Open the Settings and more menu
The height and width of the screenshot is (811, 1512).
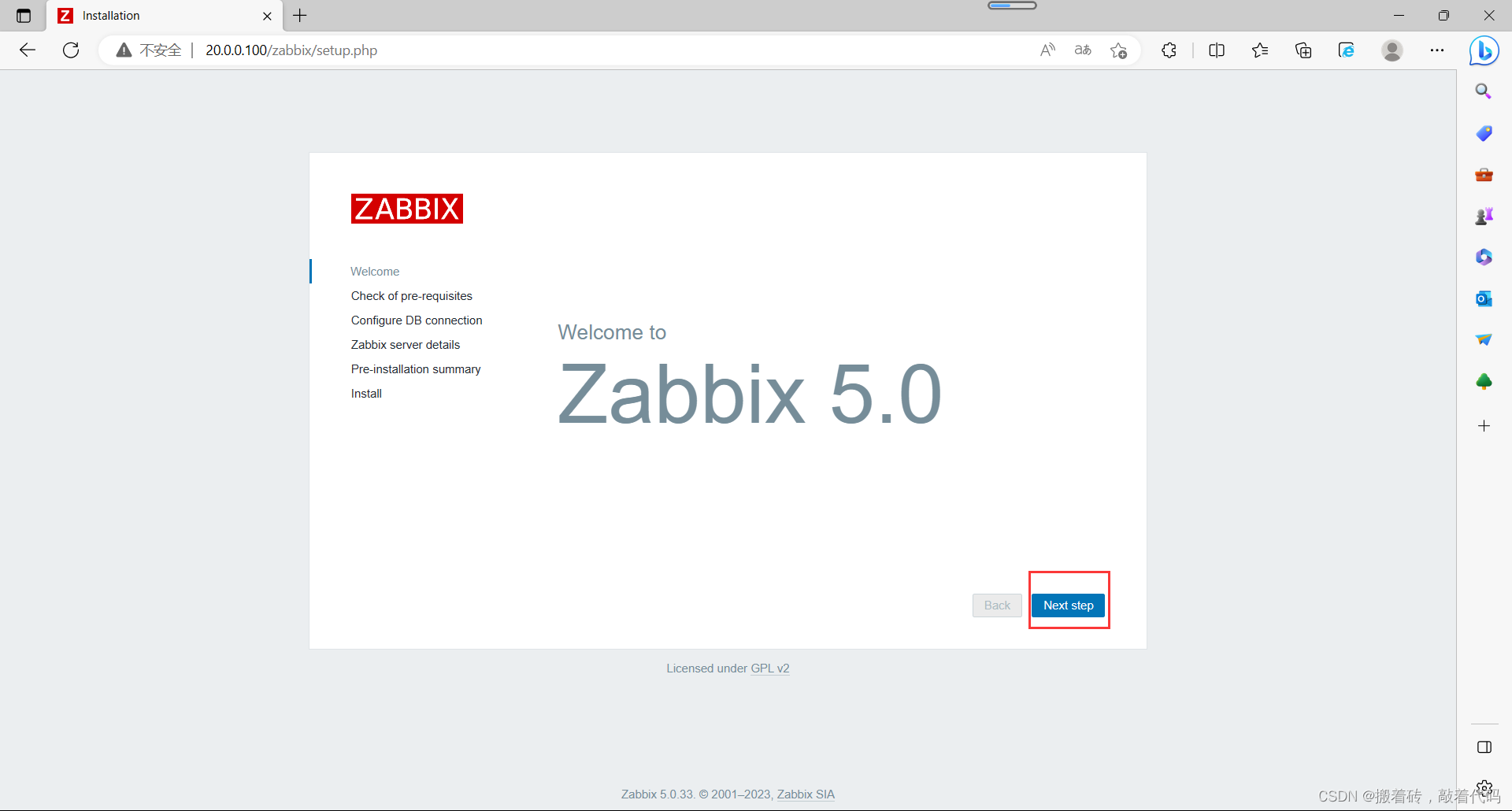click(1437, 50)
